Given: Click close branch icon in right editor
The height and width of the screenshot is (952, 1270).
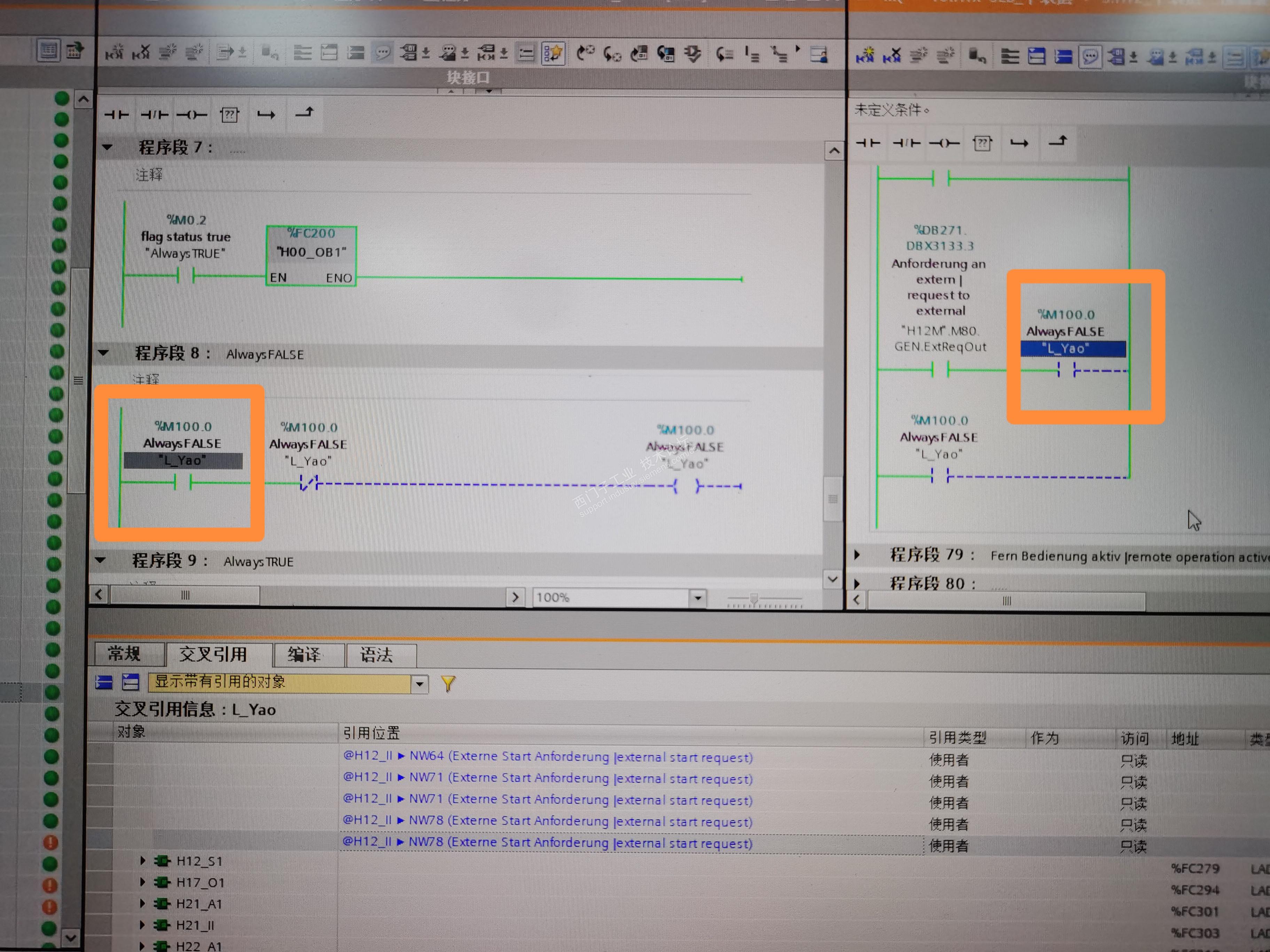Looking at the screenshot, I should (x=1058, y=142).
